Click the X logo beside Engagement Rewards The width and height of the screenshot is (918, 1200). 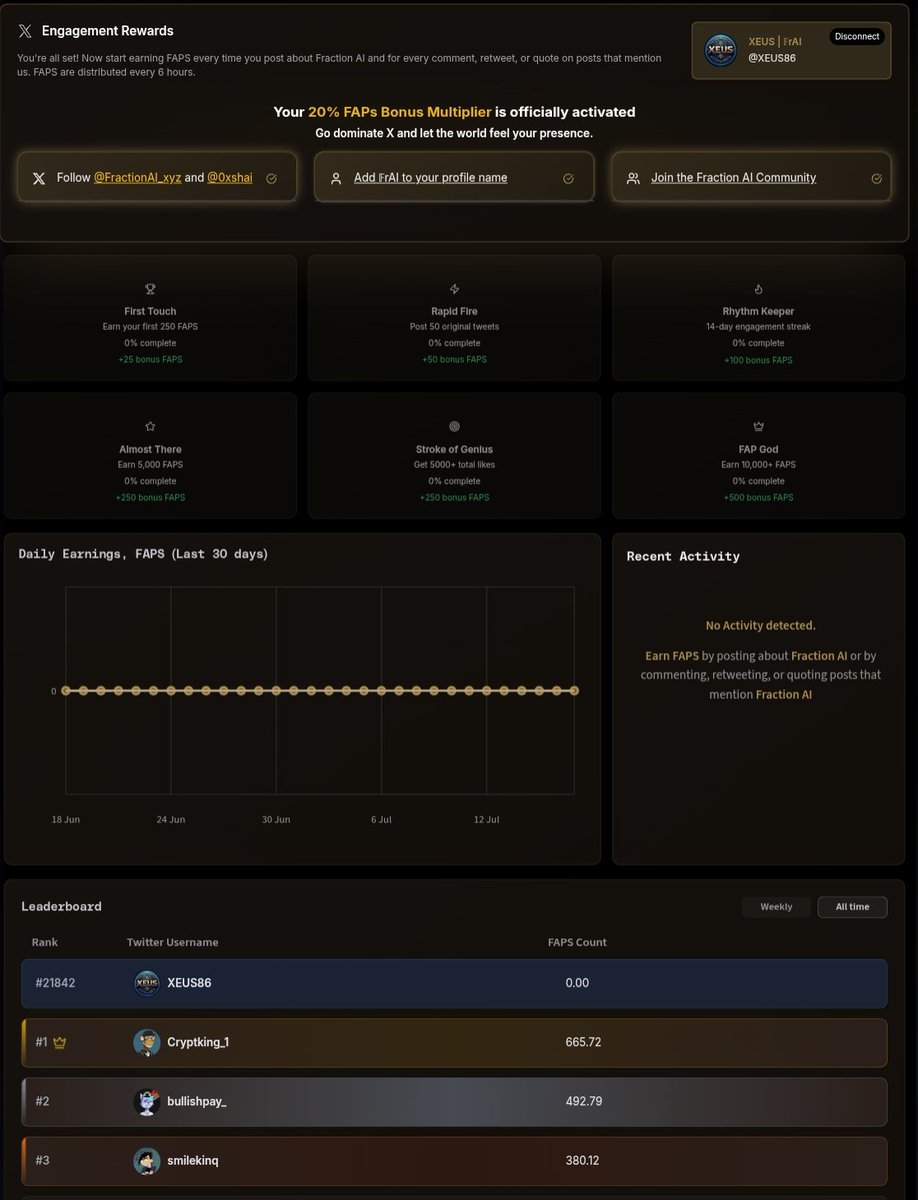coord(25,31)
